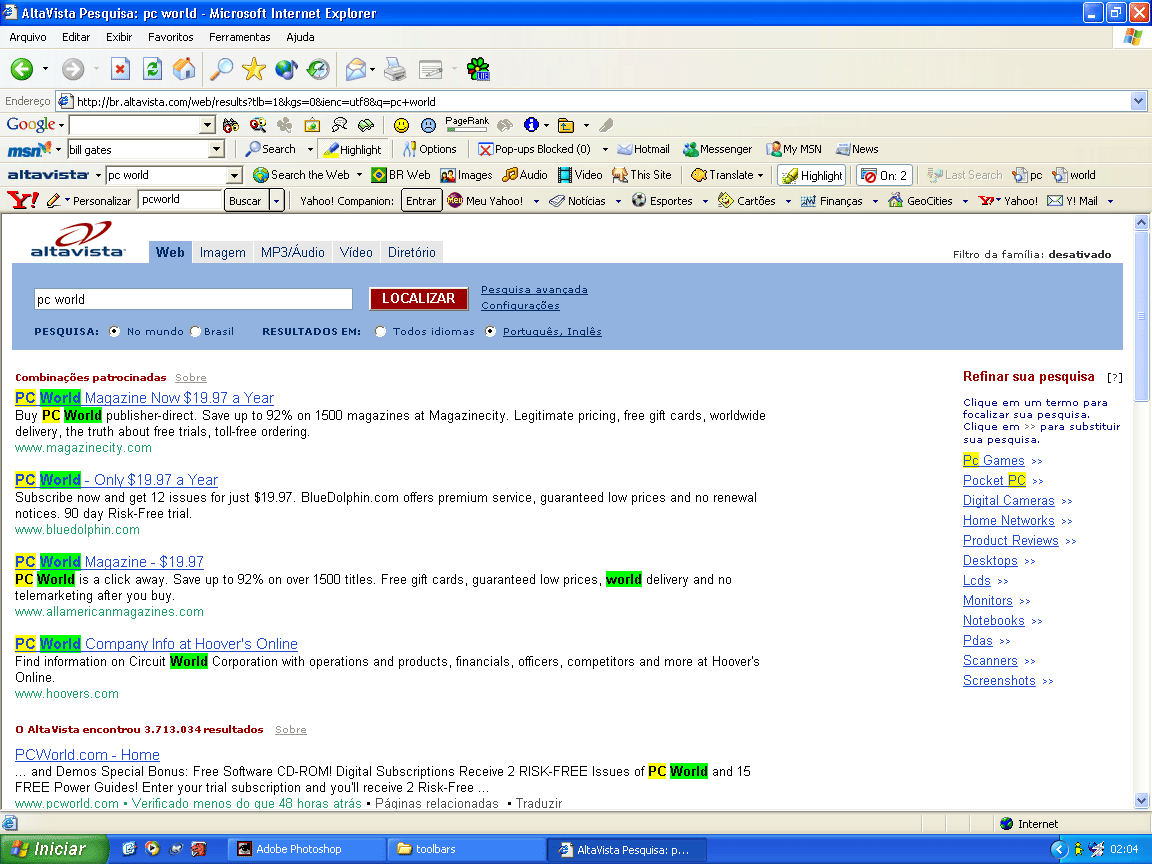Open the Google logo menu arrow
1152x864 pixels.
62,125
